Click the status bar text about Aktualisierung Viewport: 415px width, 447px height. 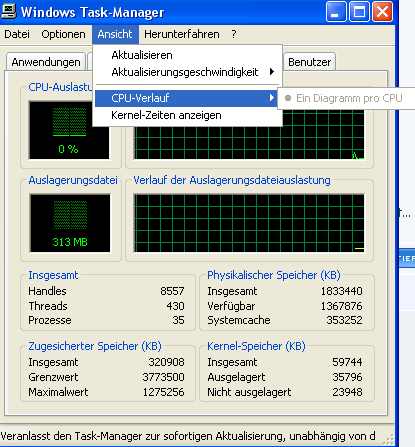pyautogui.click(x=188, y=436)
